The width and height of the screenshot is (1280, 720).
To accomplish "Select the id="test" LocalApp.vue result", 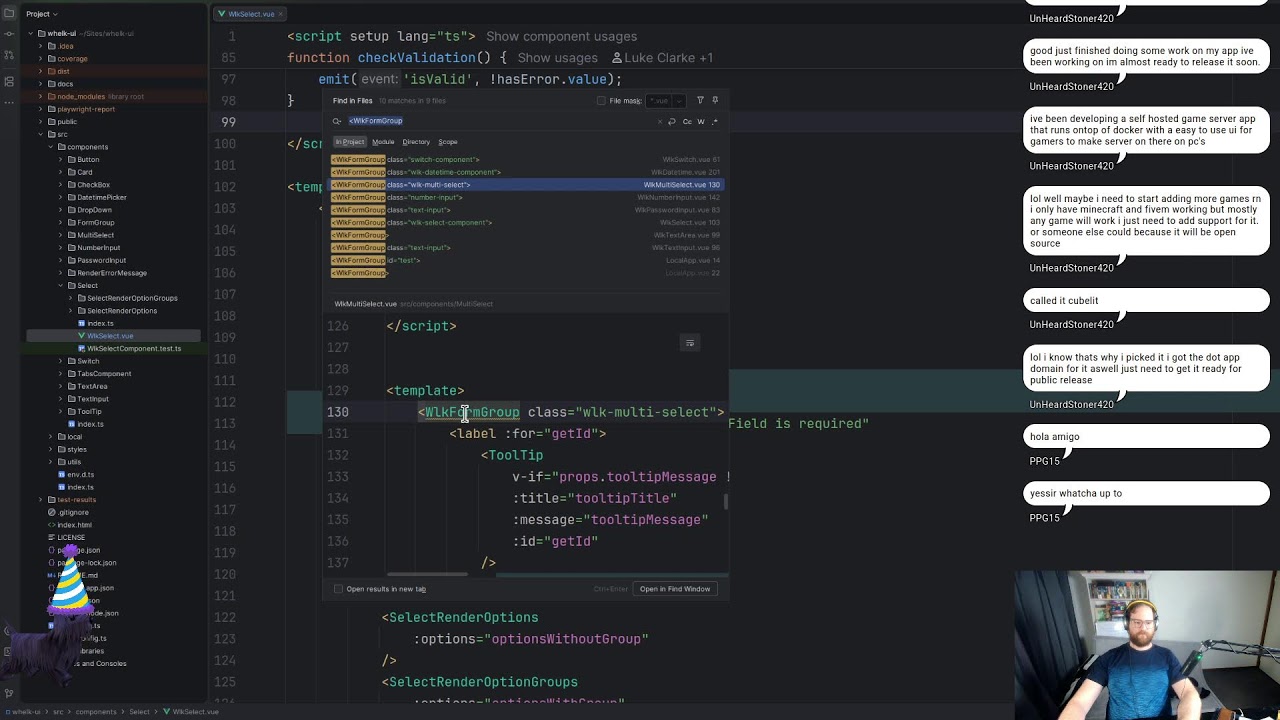I will coord(526,261).
